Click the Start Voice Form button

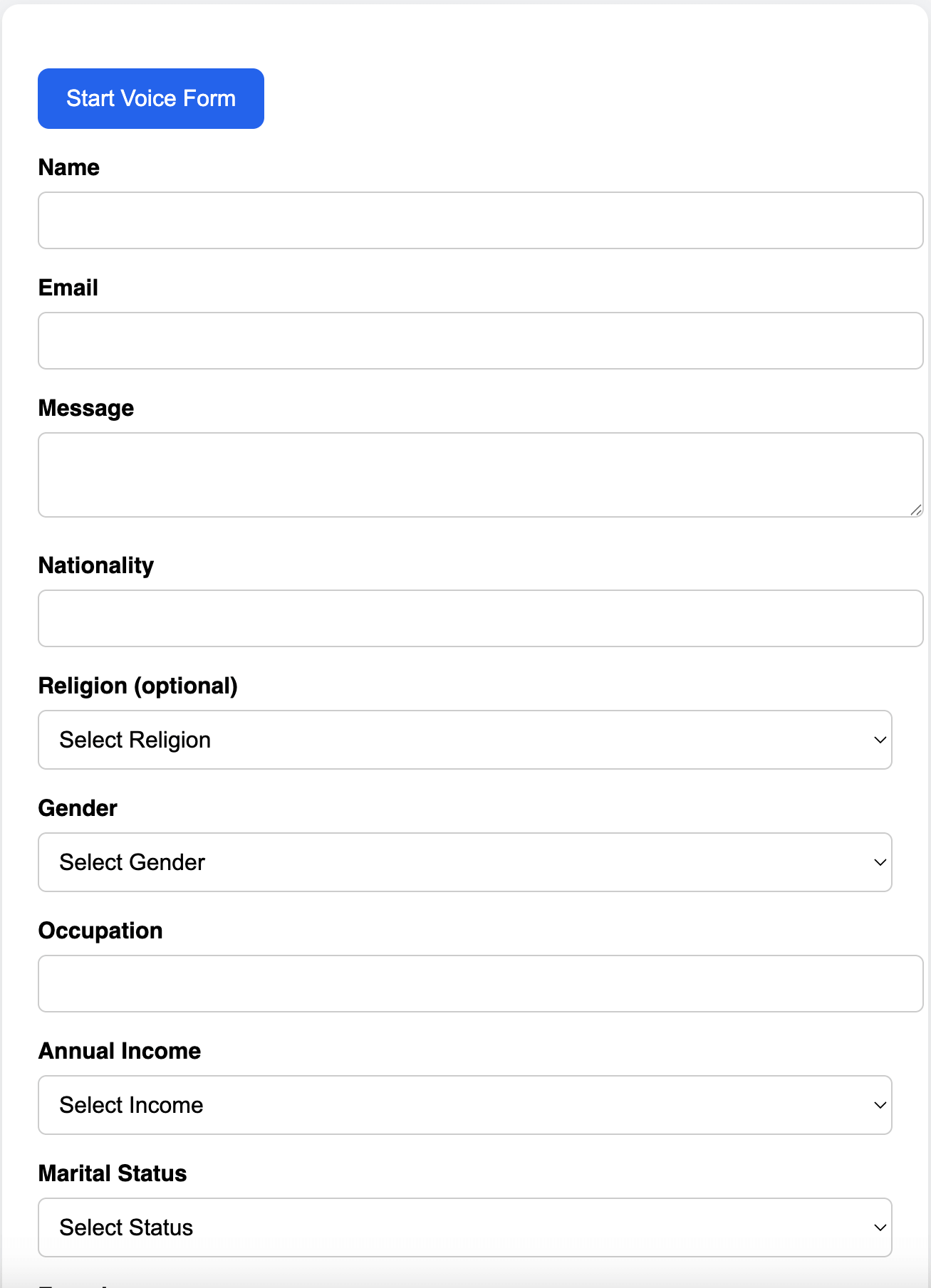[150, 98]
